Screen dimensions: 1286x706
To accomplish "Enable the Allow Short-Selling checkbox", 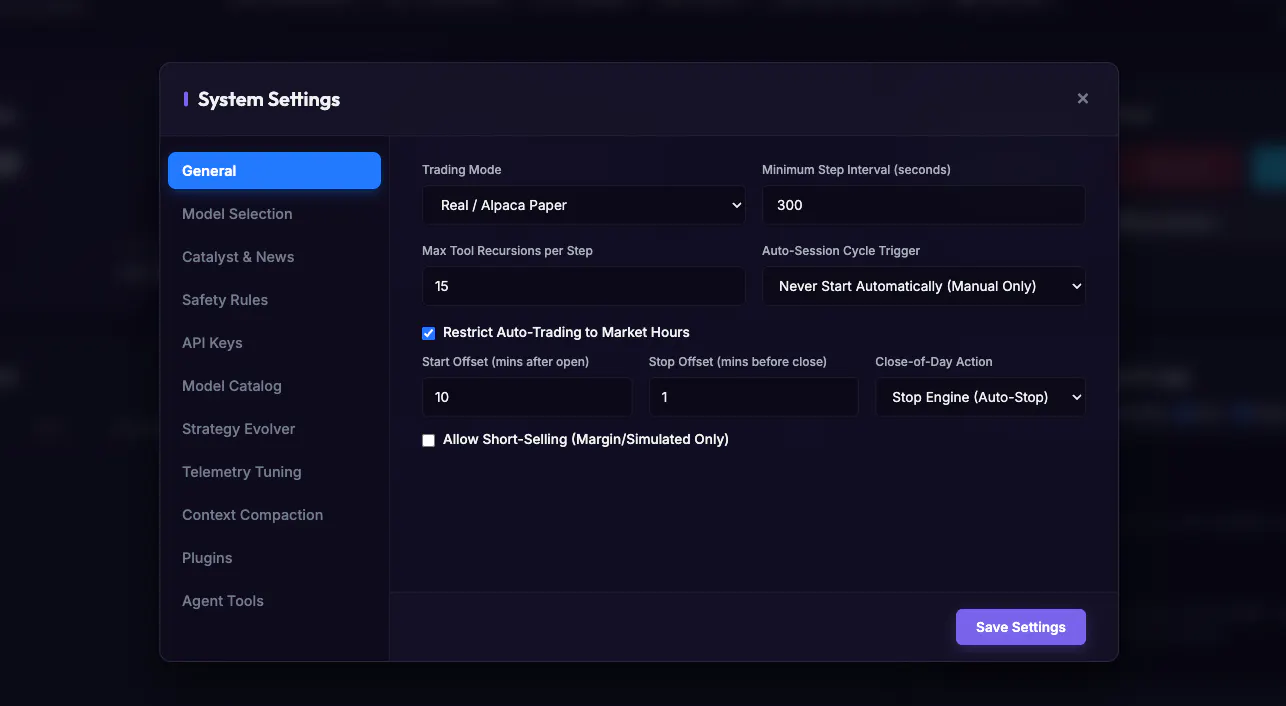I will click(429, 439).
